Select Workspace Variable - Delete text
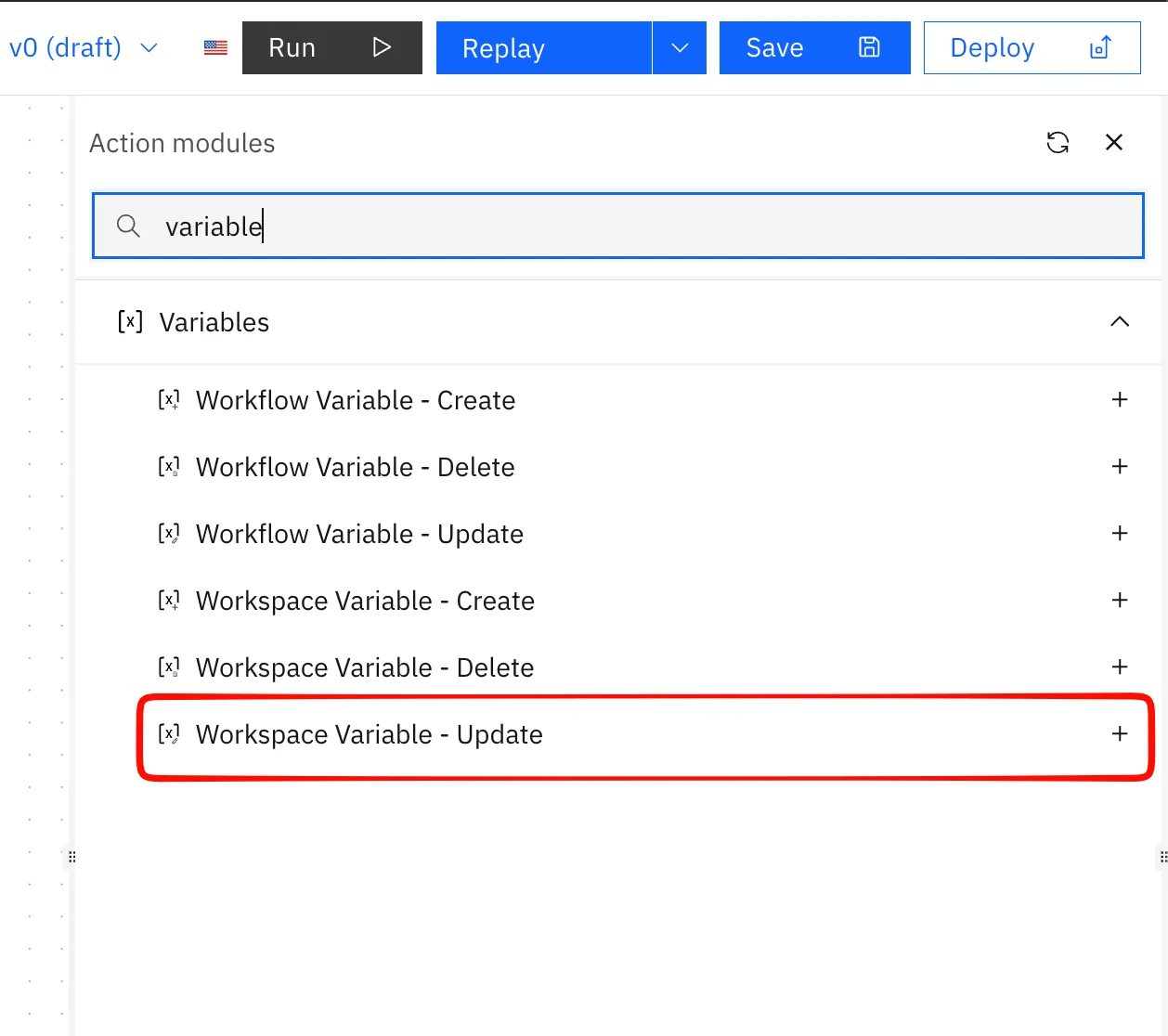The height and width of the screenshot is (1036, 1168). tap(365, 667)
